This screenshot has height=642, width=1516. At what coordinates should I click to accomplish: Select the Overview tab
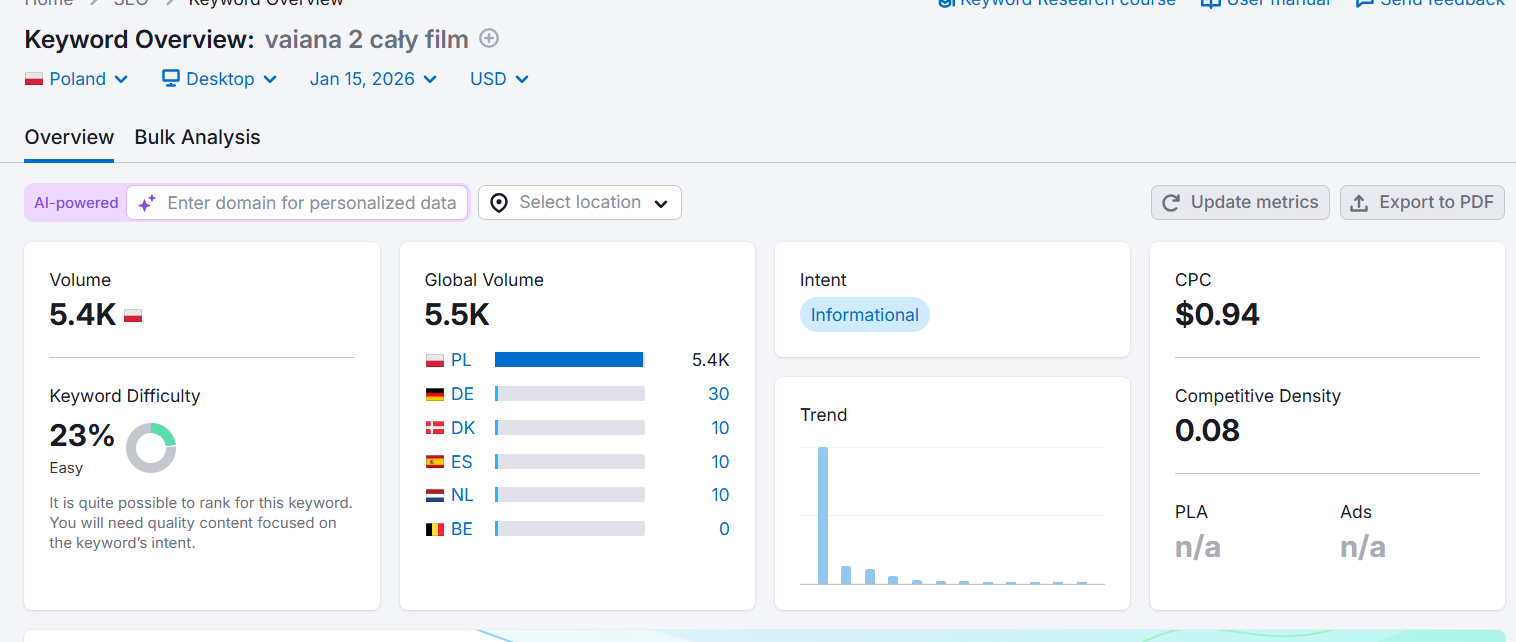click(69, 138)
